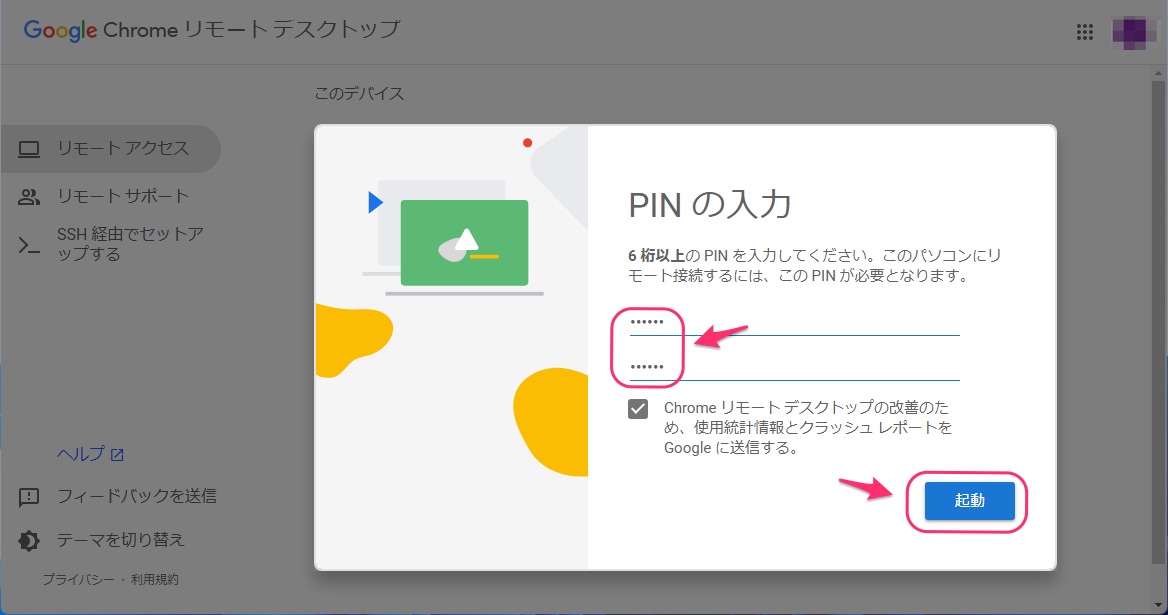Screen dimensions: 1168x615
Task: Click the statistics checkbox label text
Action: point(808,428)
